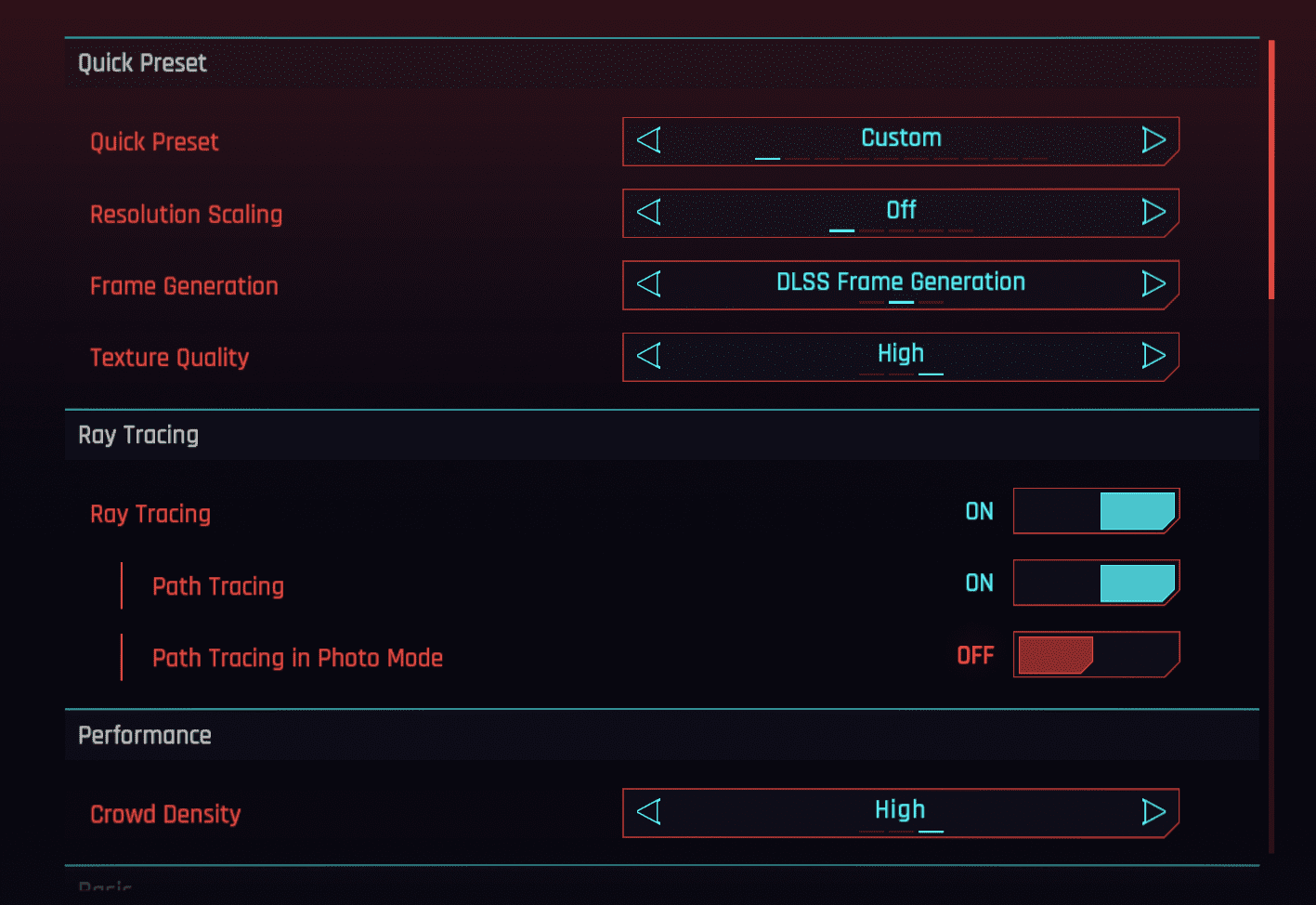The image size is (1316, 905).
Task: Click the Custom preset value field
Action: 900,138
